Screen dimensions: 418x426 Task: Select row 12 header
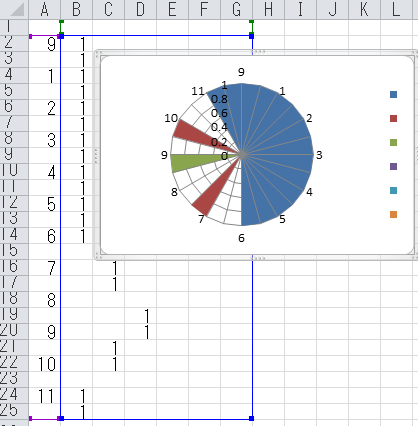pos(14,203)
